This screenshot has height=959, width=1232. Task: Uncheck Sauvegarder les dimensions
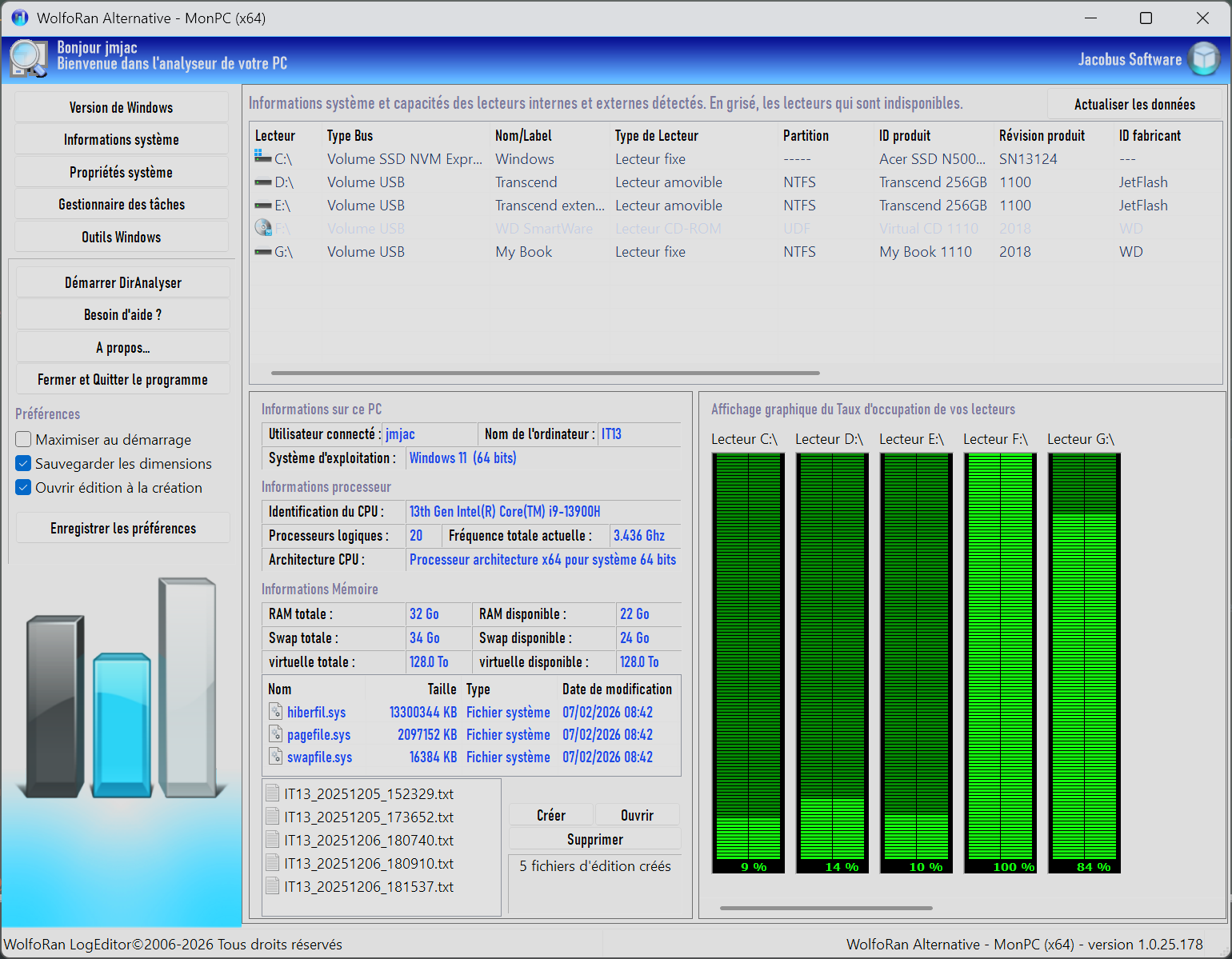coord(24,463)
